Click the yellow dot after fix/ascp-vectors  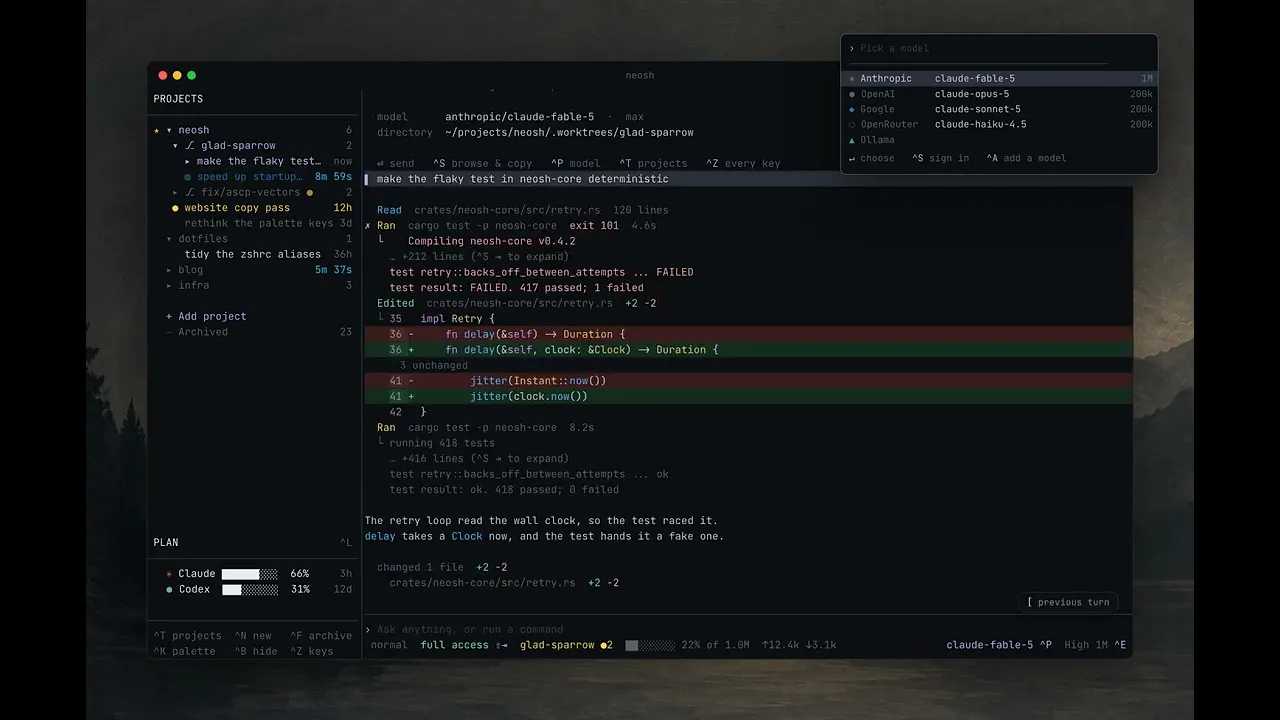click(x=310, y=192)
